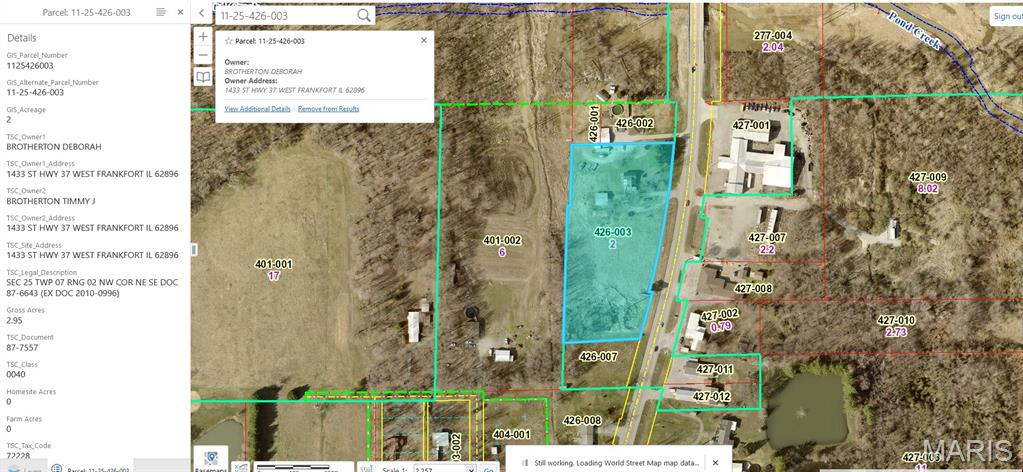Zoom out of the map
This screenshot has height=472, width=1023.
pos(203,56)
